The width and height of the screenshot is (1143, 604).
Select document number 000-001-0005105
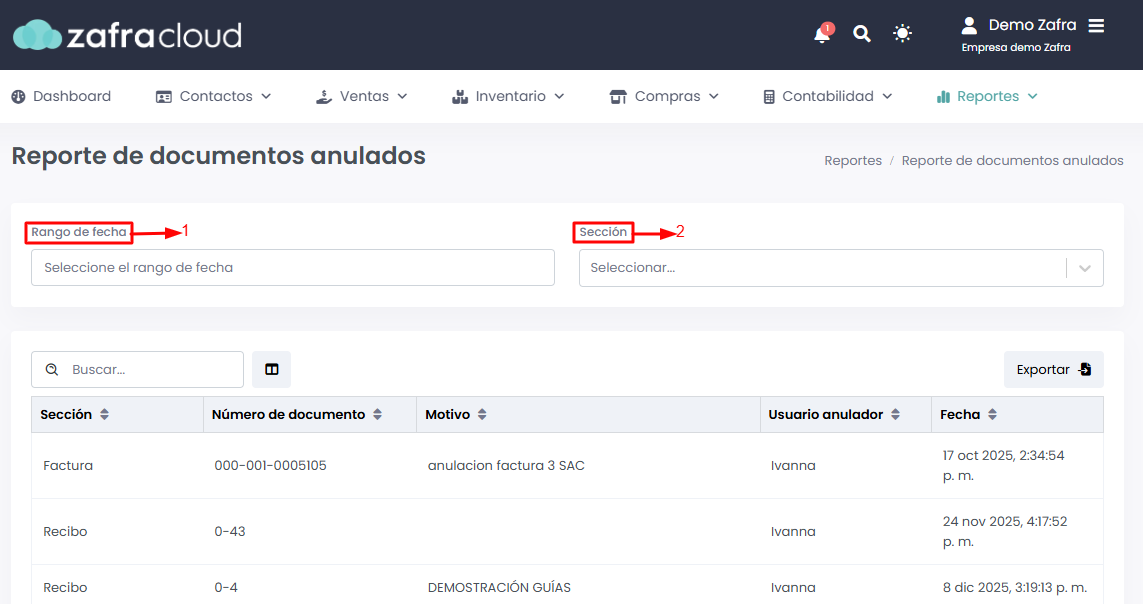tap(270, 466)
